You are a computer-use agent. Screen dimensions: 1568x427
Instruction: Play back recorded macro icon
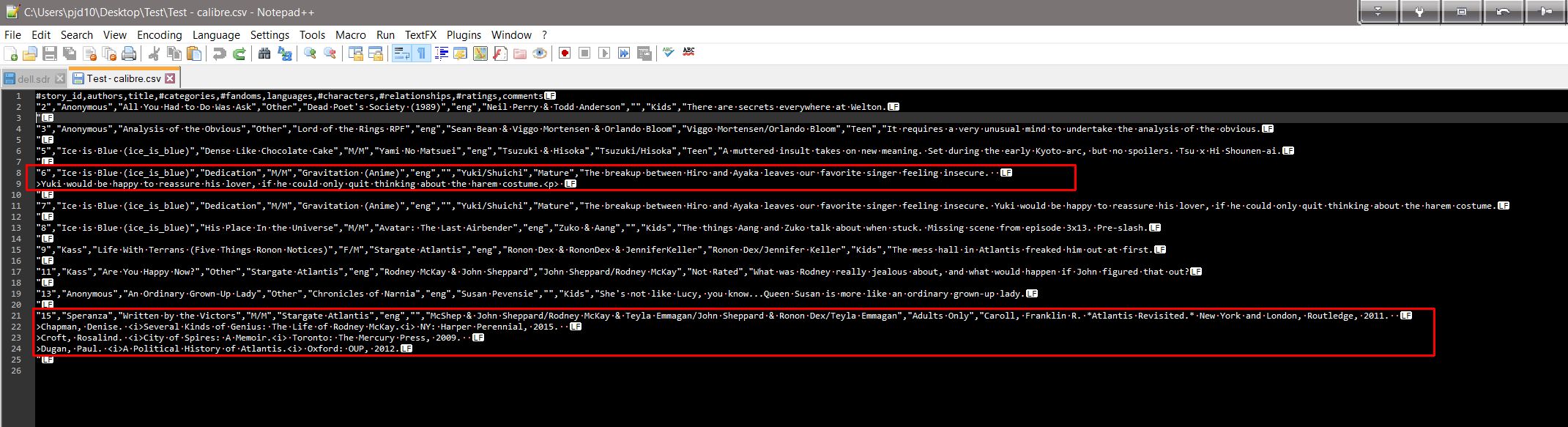(x=604, y=53)
